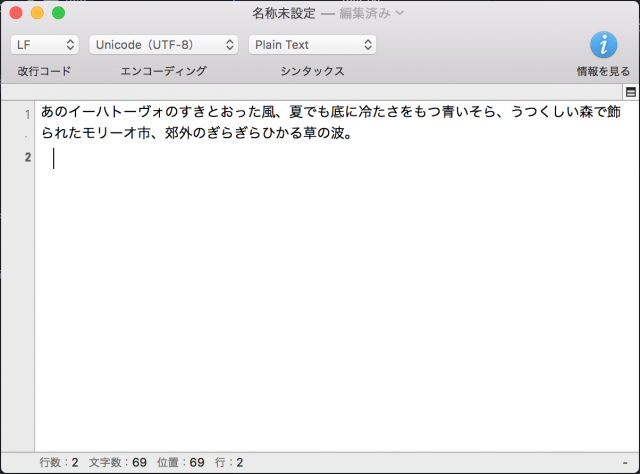The width and height of the screenshot is (640, 474).
Task: Open the Unicode (UTF-8) encoding dropdown
Action: click(x=164, y=45)
